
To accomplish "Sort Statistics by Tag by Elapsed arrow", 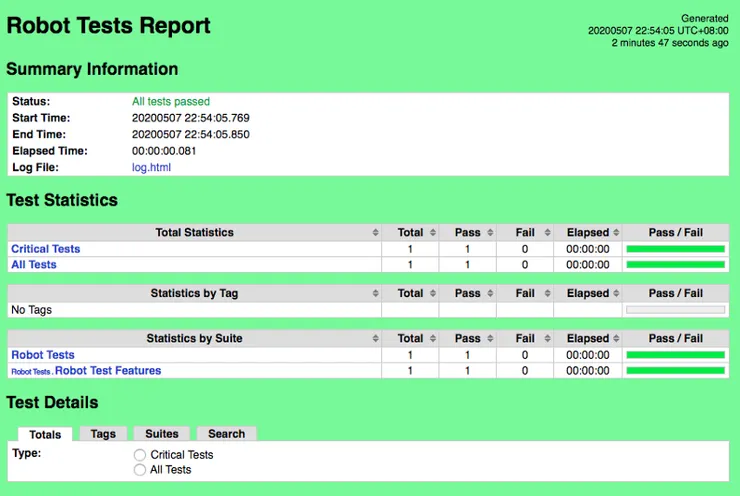I will [x=616, y=293].
